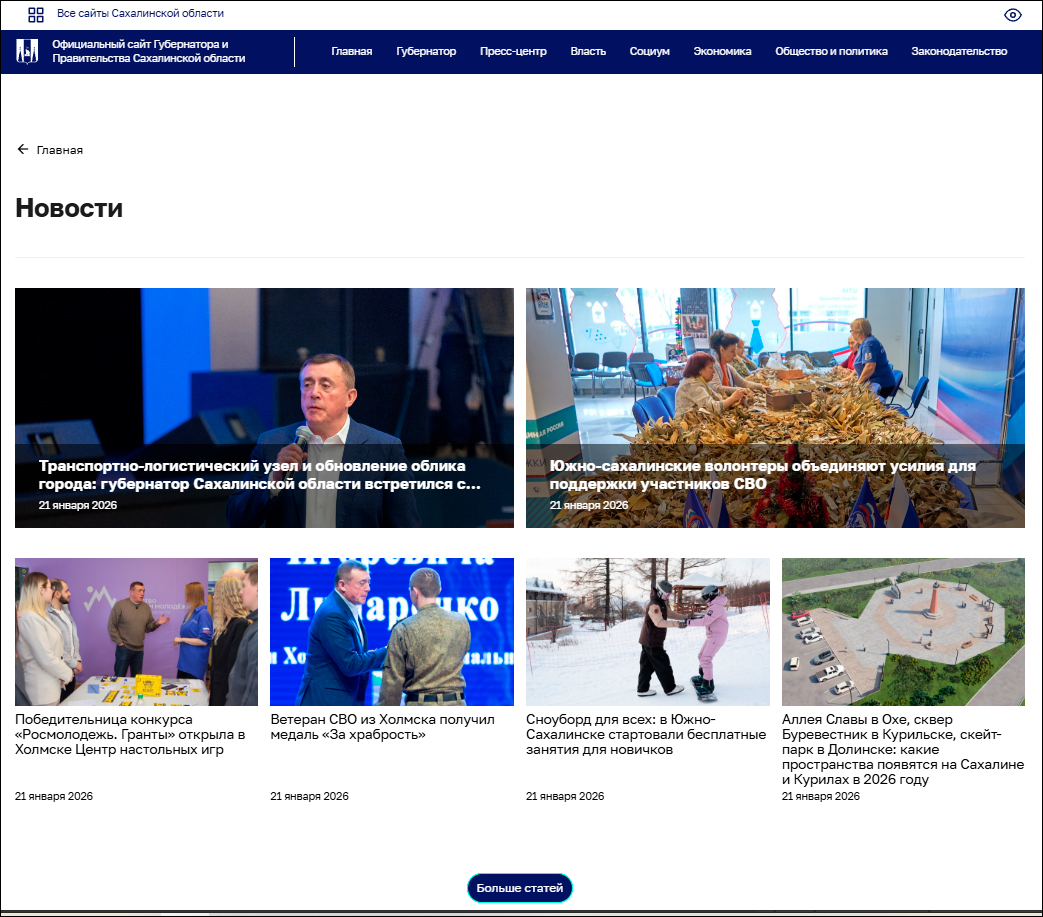Screen dimensions: 1043x917
Task: Open the Ветеран СВО из Холмска headline
Action: click(382, 727)
